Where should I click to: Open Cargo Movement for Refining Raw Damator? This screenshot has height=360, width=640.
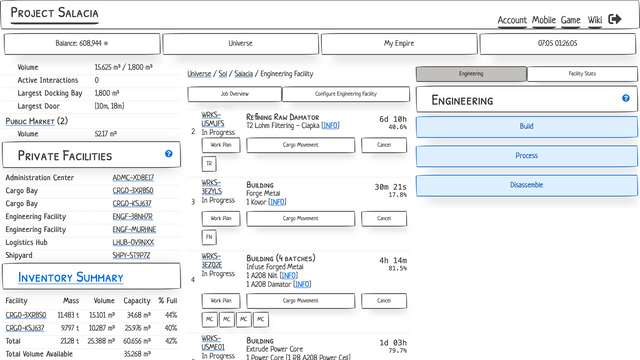[301, 145]
